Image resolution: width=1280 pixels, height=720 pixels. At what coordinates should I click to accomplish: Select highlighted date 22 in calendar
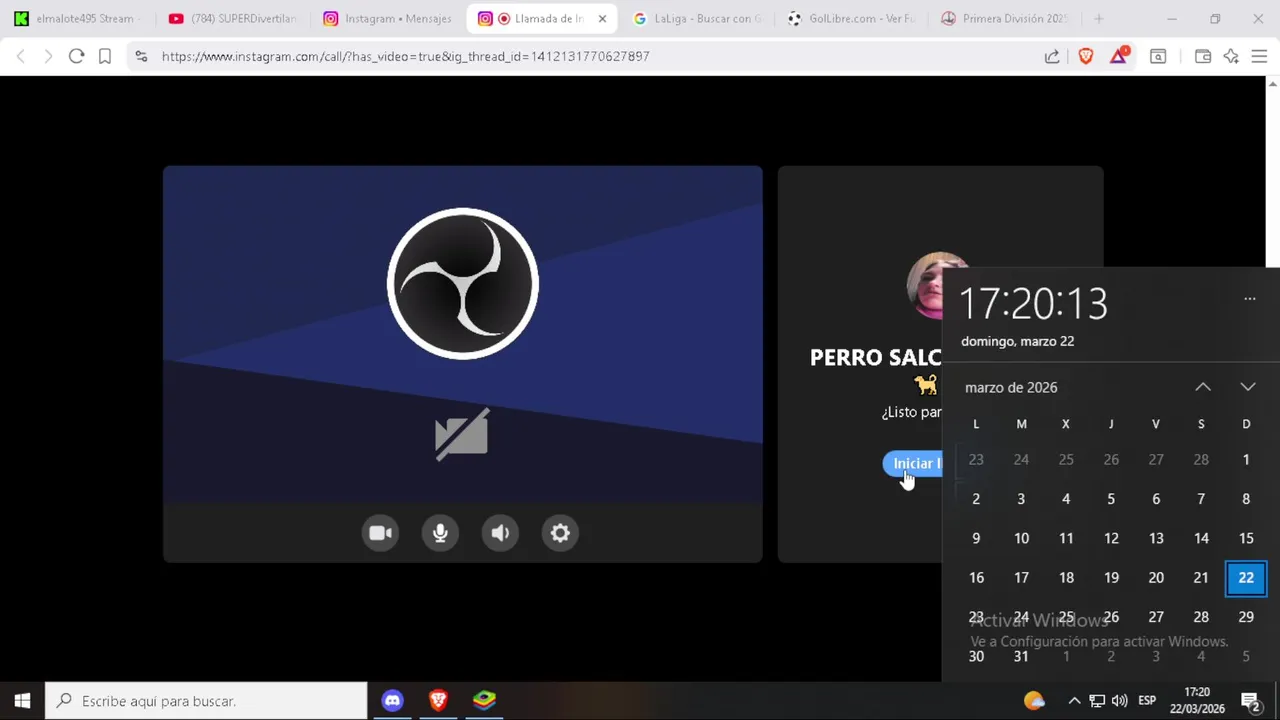1246,578
